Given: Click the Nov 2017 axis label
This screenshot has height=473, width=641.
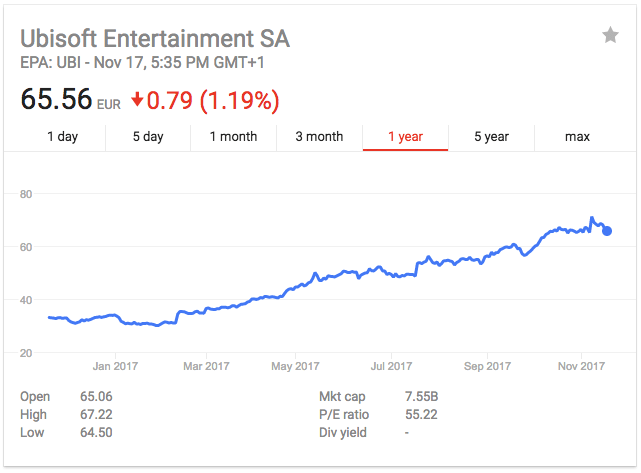Looking at the screenshot, I should [x=581, y=366].
